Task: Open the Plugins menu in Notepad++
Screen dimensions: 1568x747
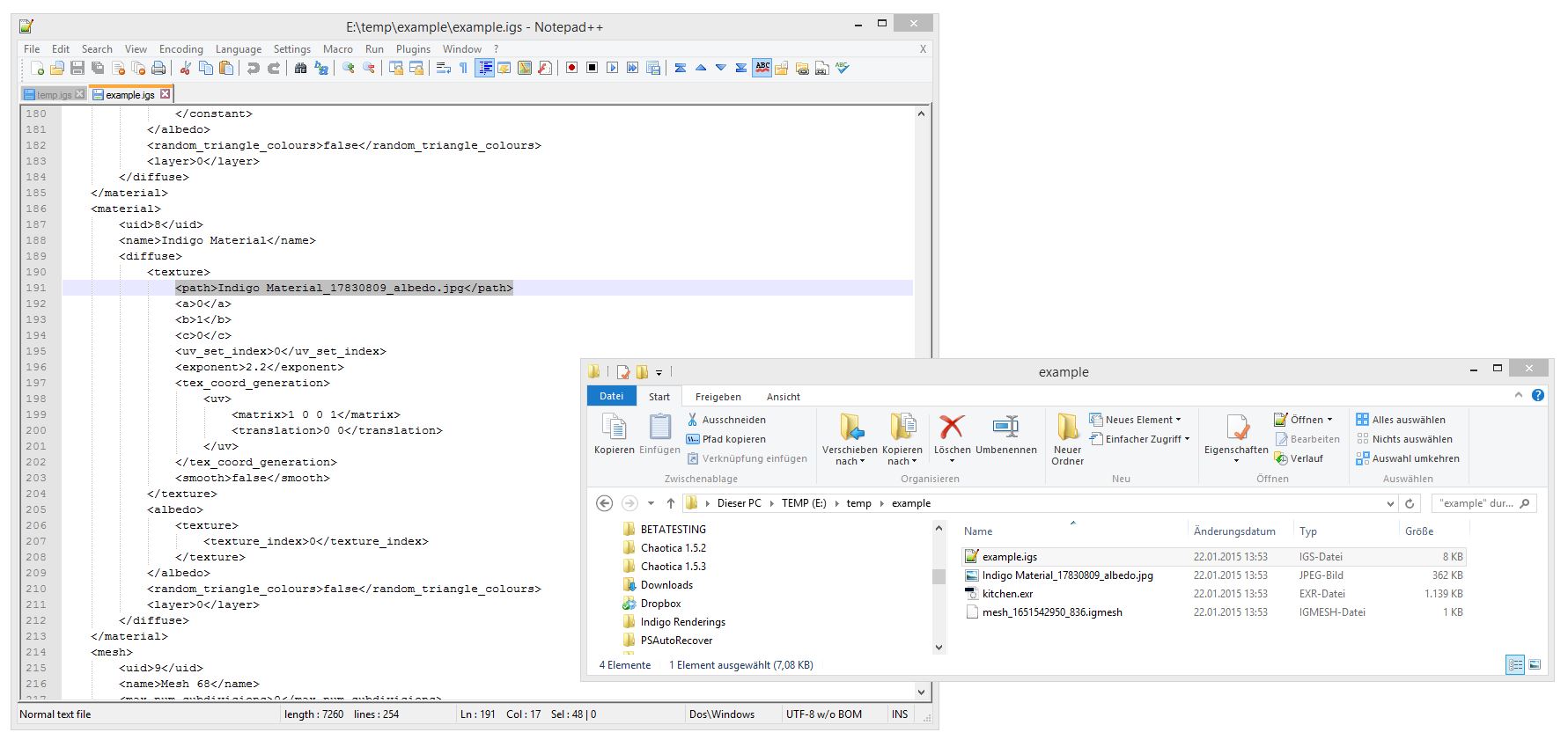Action: [413, 49]
